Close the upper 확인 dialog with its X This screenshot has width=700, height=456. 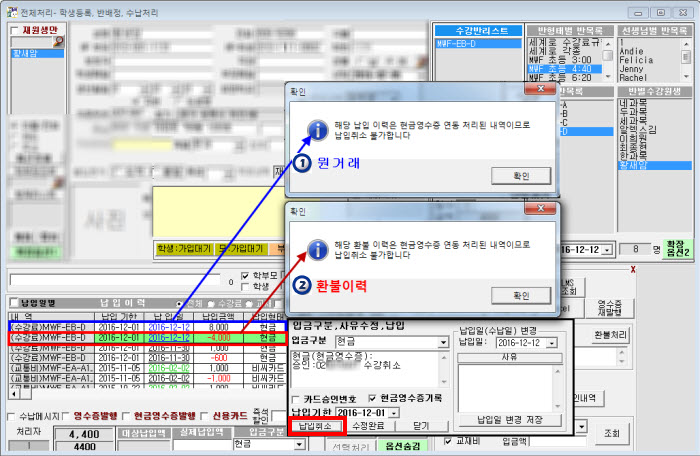coord(540,88)
